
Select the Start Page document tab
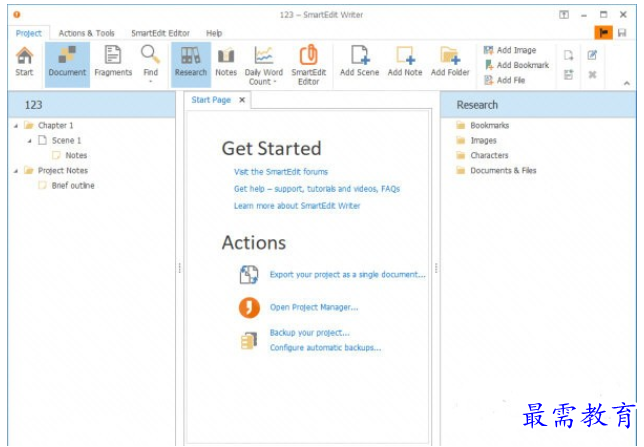[x=211, y=100]
